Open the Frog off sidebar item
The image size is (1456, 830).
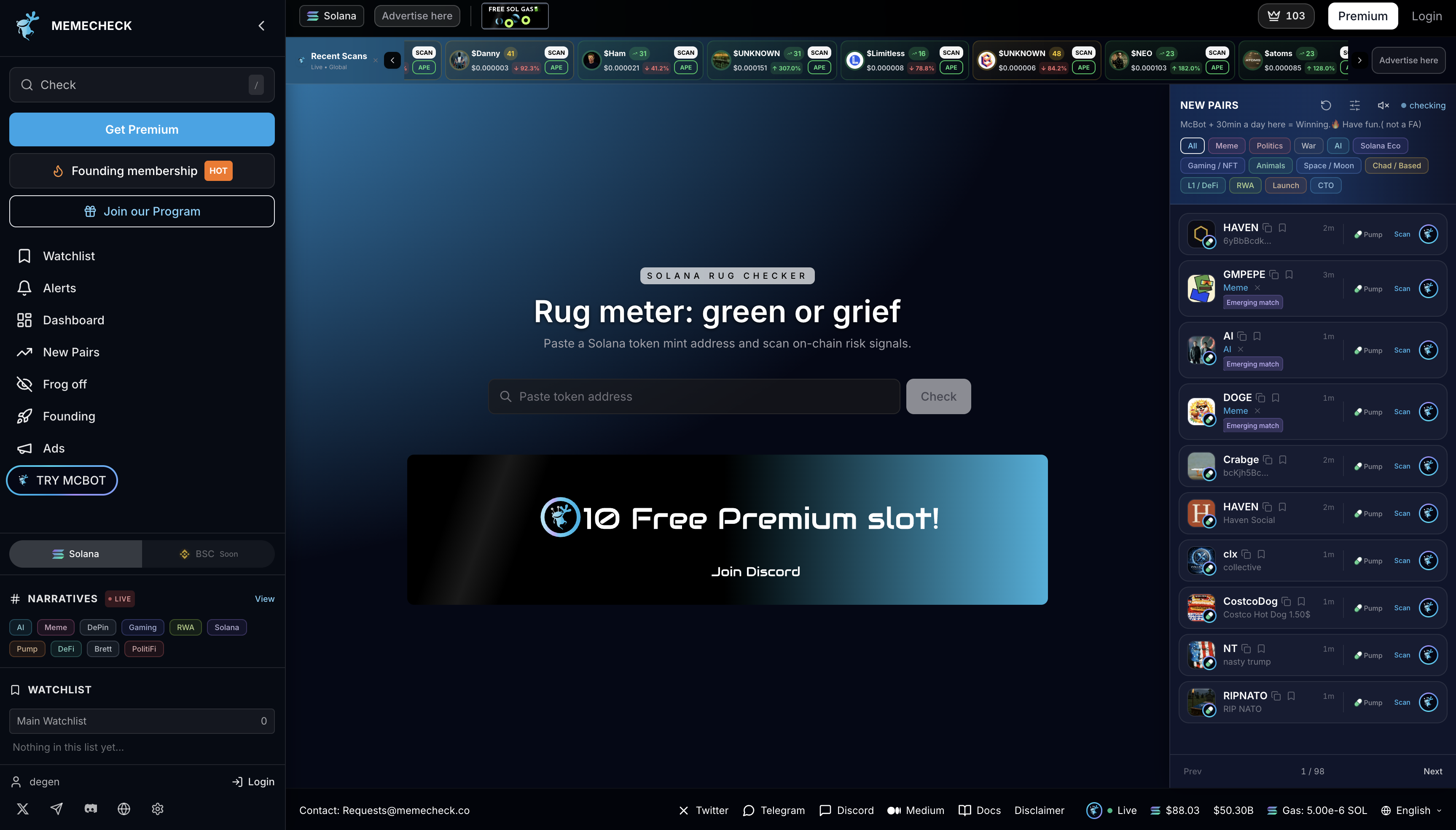pos(64,384)
